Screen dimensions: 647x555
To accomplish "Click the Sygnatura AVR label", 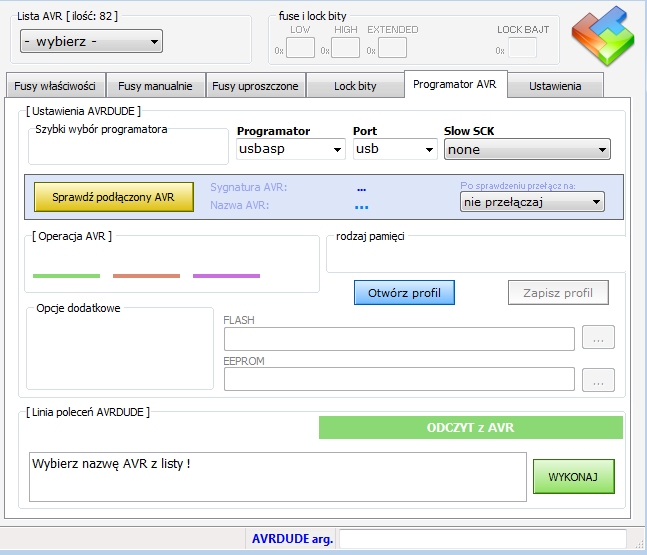I will [249, 187].
